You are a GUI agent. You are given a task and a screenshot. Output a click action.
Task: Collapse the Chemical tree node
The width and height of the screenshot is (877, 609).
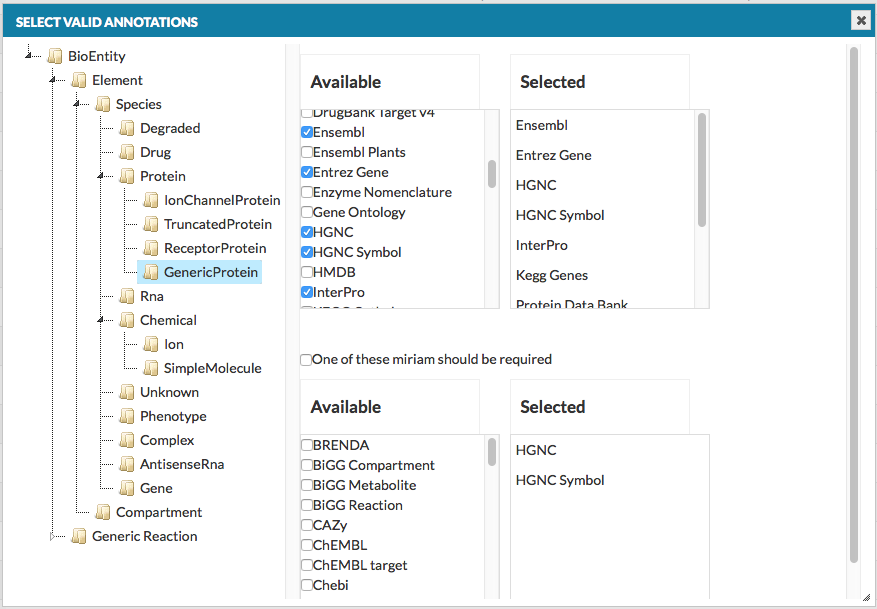pyautogui.click(x=101, y=321)
